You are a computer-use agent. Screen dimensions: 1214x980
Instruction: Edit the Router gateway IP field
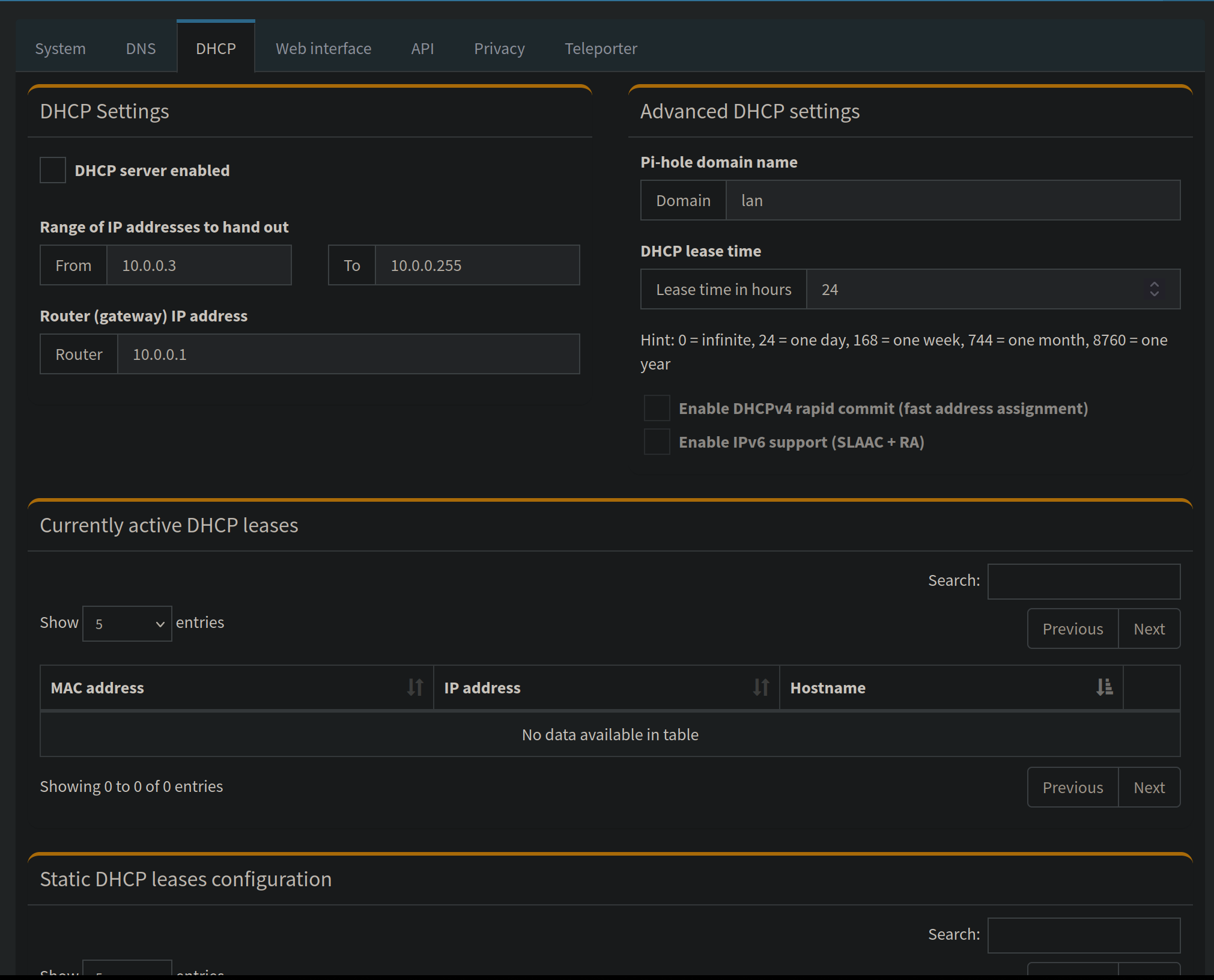tap(348, 354)
